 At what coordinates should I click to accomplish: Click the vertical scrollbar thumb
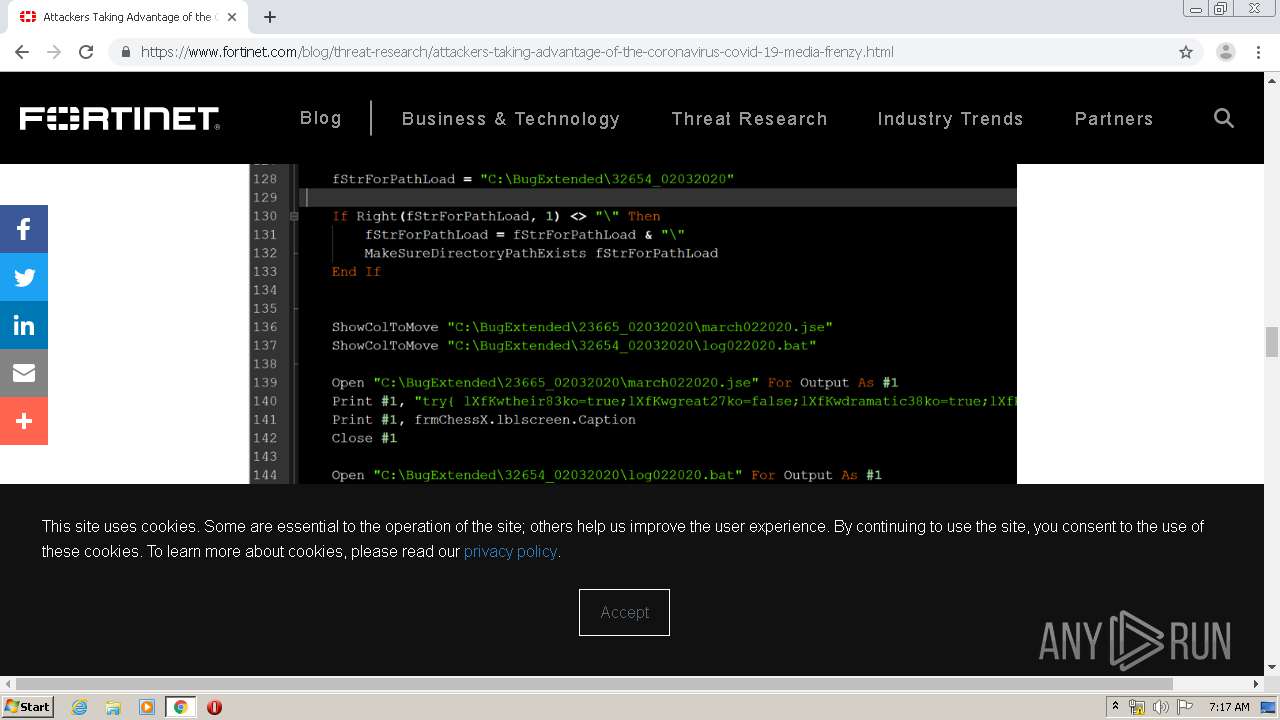click(1272, 342)
